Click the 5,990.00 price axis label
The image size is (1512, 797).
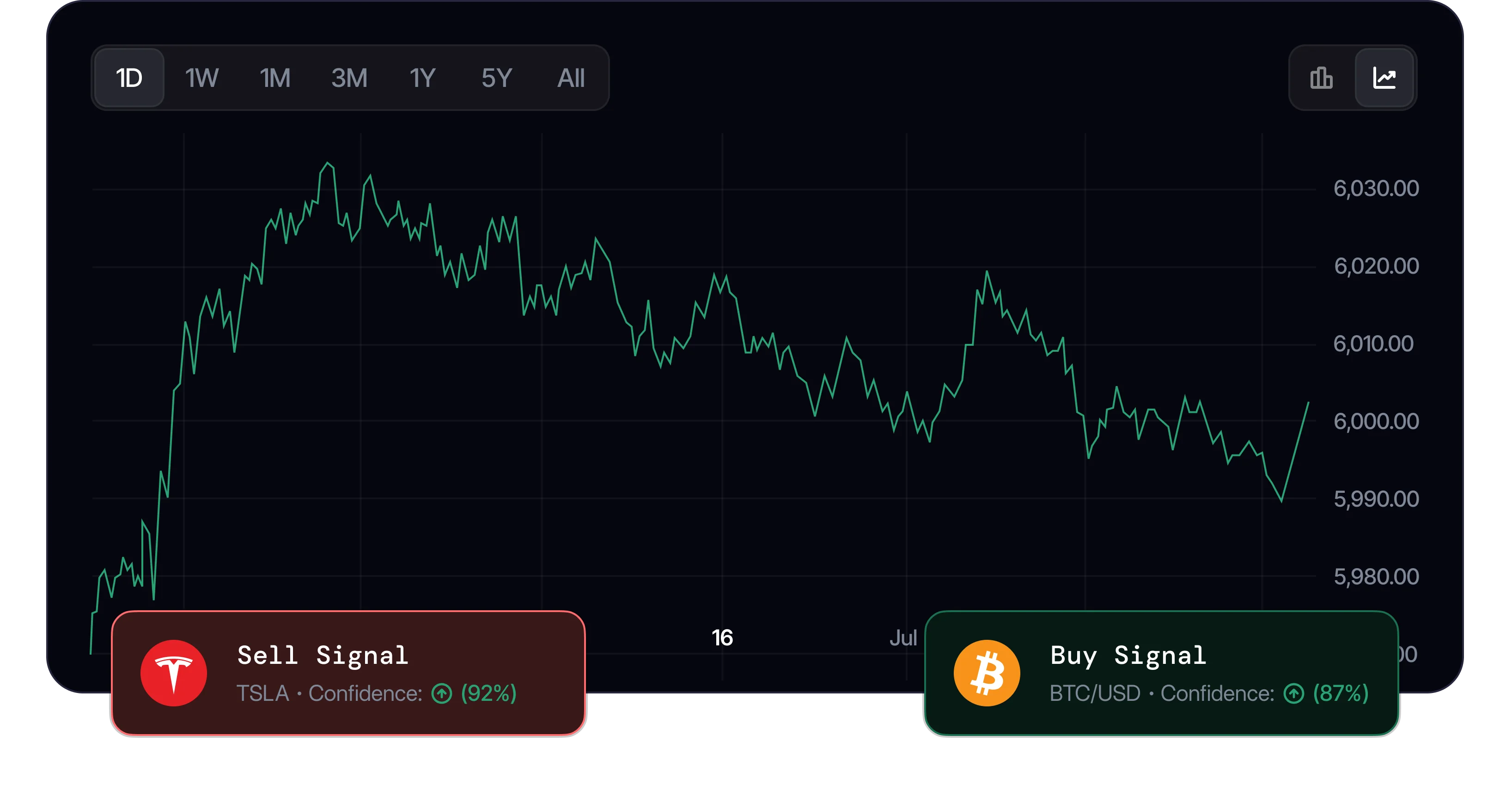1376,499
